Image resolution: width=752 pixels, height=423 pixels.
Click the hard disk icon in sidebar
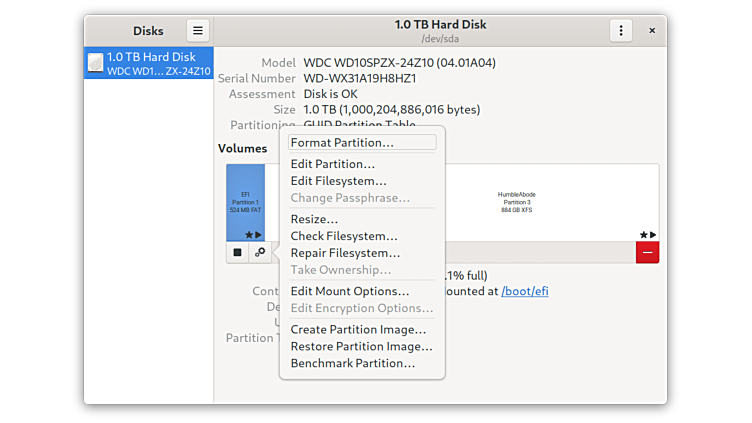coord(95,63)
